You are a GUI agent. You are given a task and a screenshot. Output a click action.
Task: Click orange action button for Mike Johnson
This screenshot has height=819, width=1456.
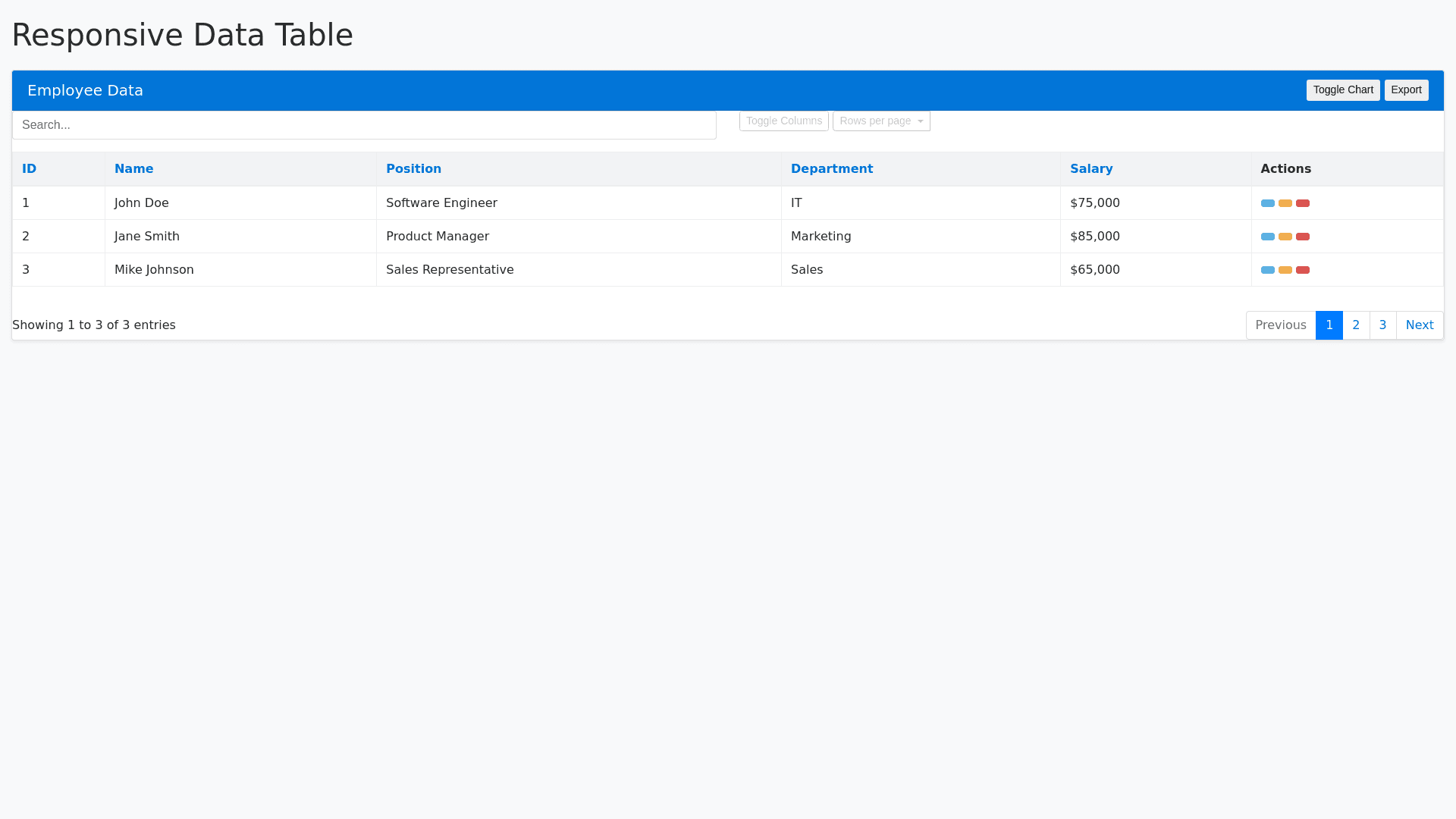tap(1285, 270)
